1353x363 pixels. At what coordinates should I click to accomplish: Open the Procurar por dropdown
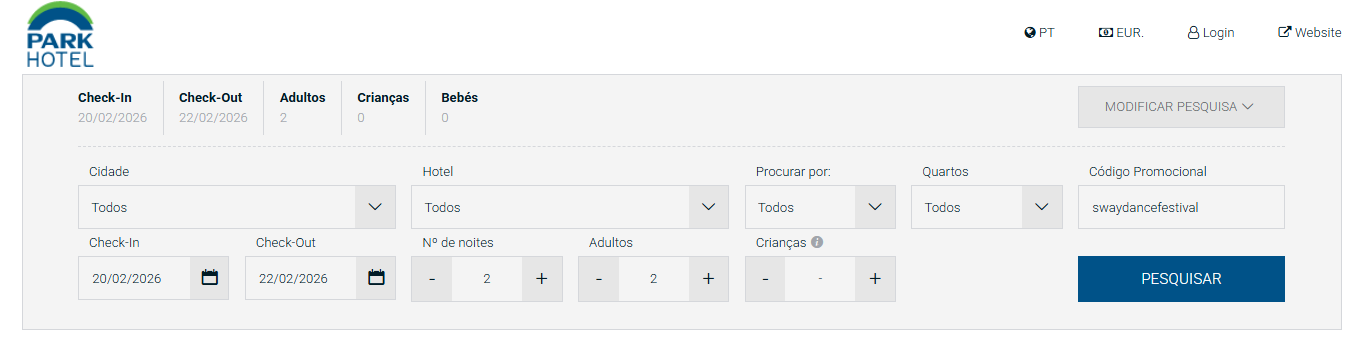click(820, 207)
